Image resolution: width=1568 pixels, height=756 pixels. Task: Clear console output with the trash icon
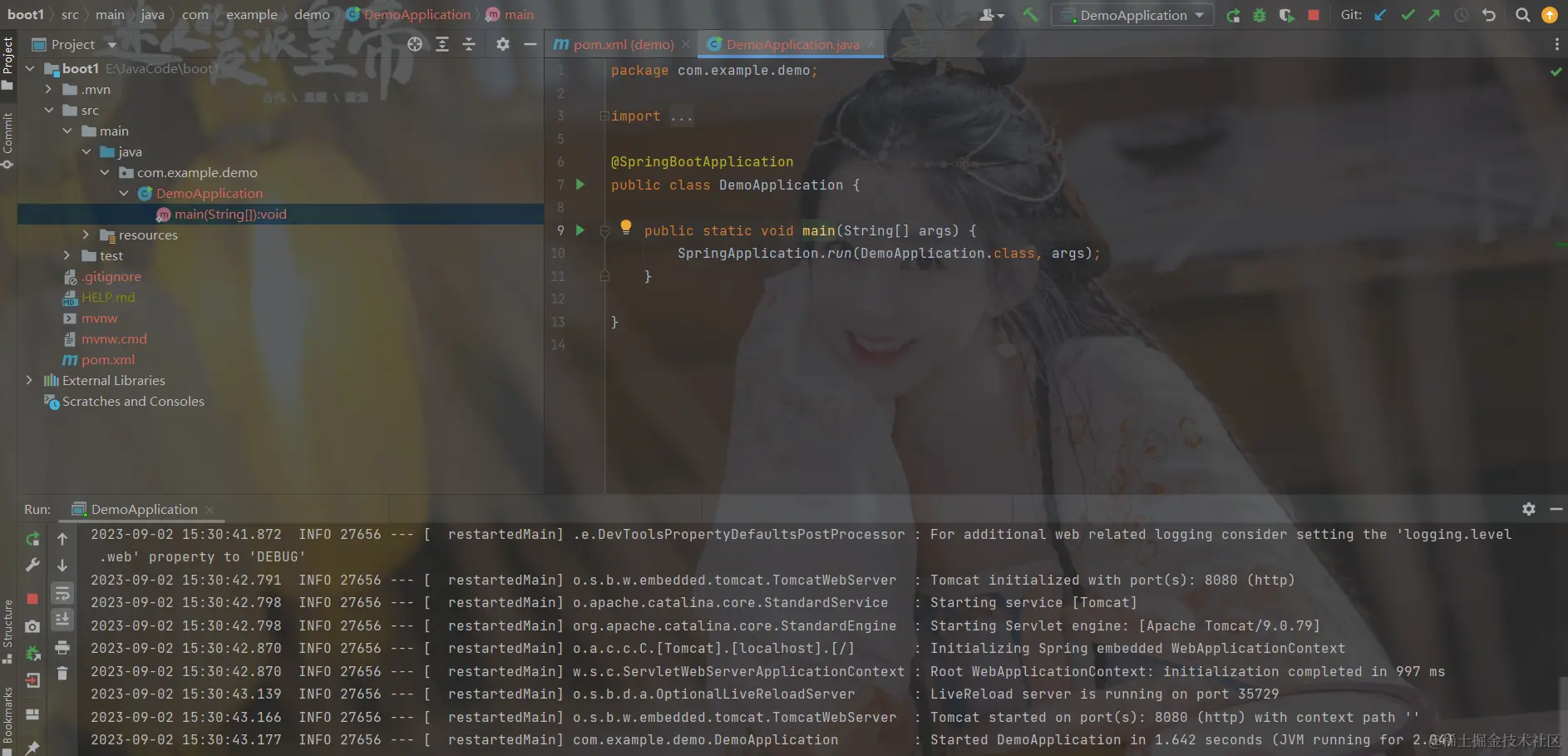pos(62,674)
